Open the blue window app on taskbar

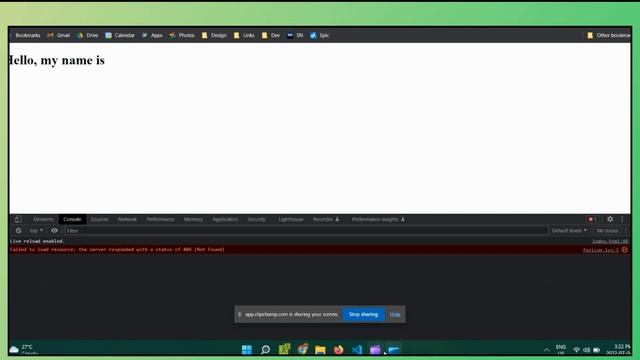coord(394,350)
